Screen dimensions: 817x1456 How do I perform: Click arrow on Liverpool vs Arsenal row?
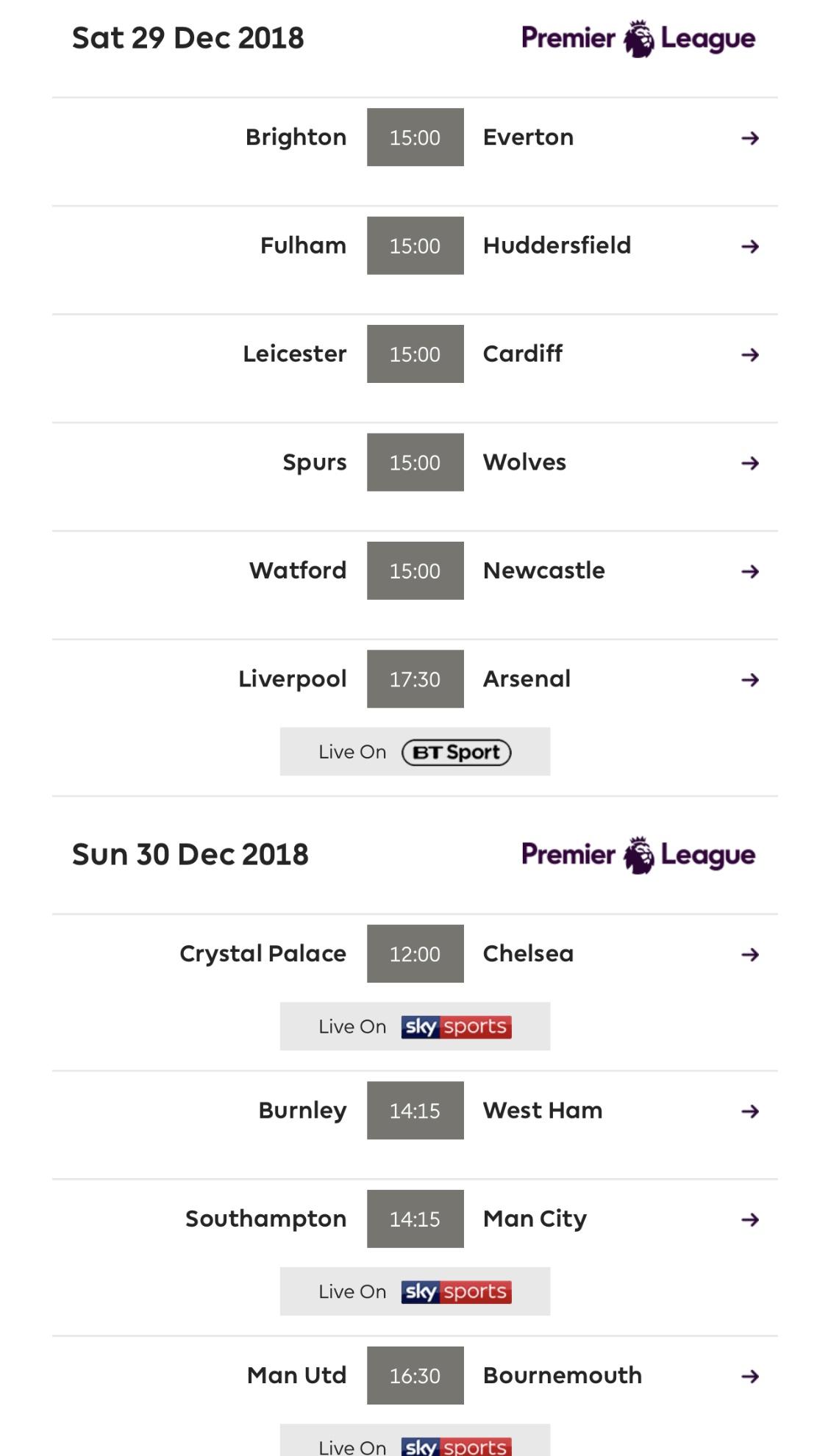749,680
